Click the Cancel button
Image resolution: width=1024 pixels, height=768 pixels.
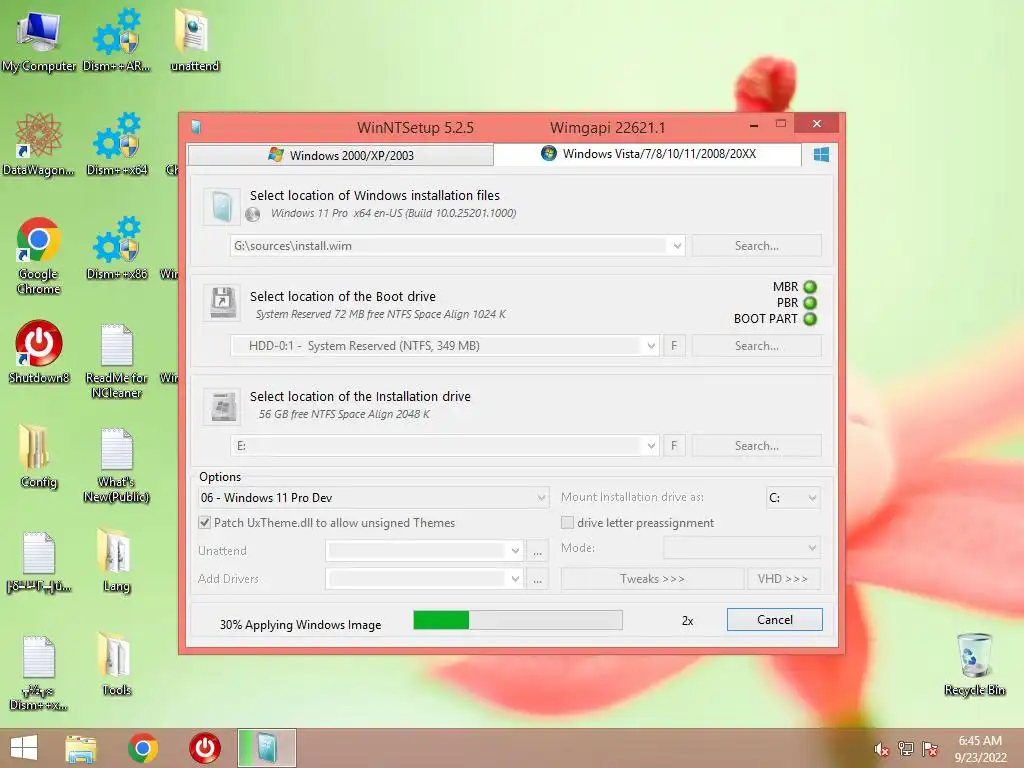[775, 620]
